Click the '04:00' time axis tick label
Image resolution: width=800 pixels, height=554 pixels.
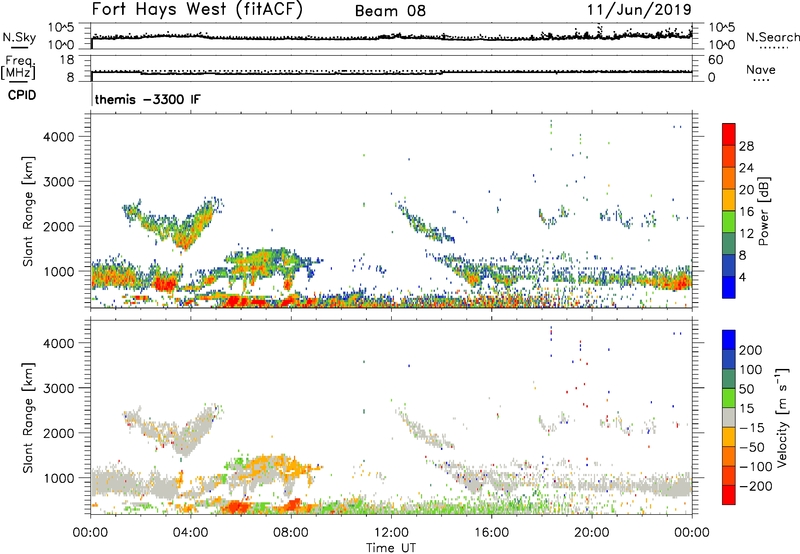pos(190,533)
